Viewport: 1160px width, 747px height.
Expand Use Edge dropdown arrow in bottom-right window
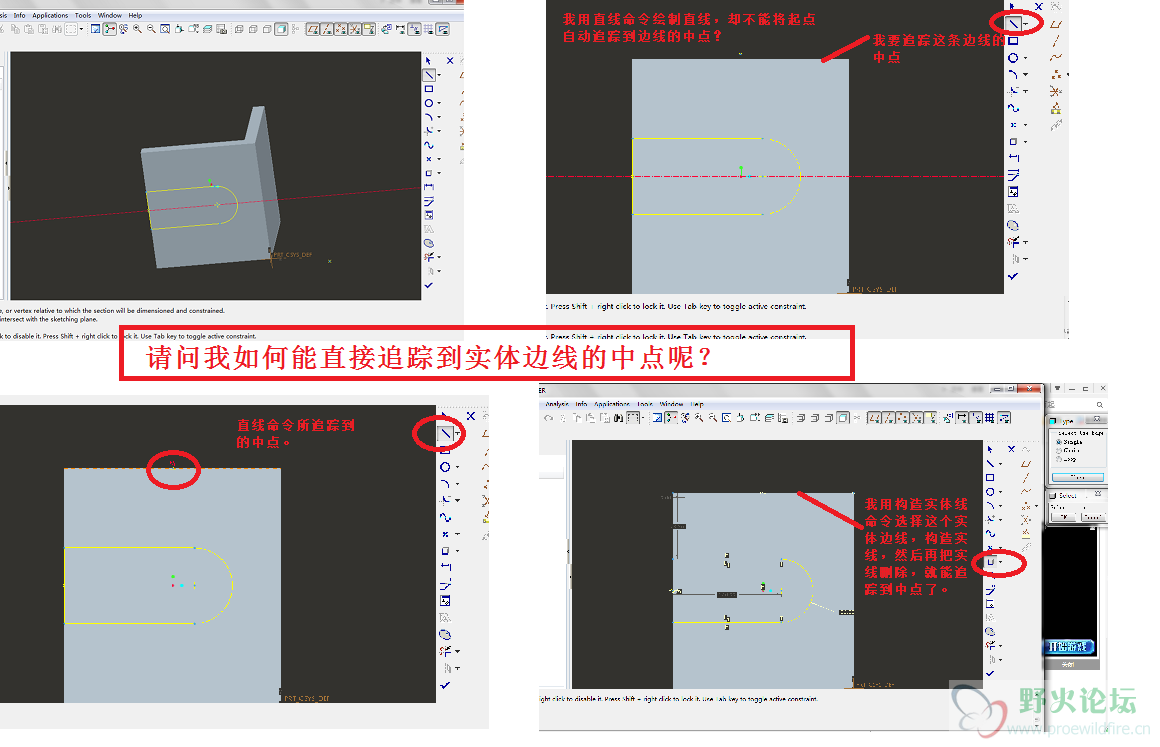point(1000,562)
